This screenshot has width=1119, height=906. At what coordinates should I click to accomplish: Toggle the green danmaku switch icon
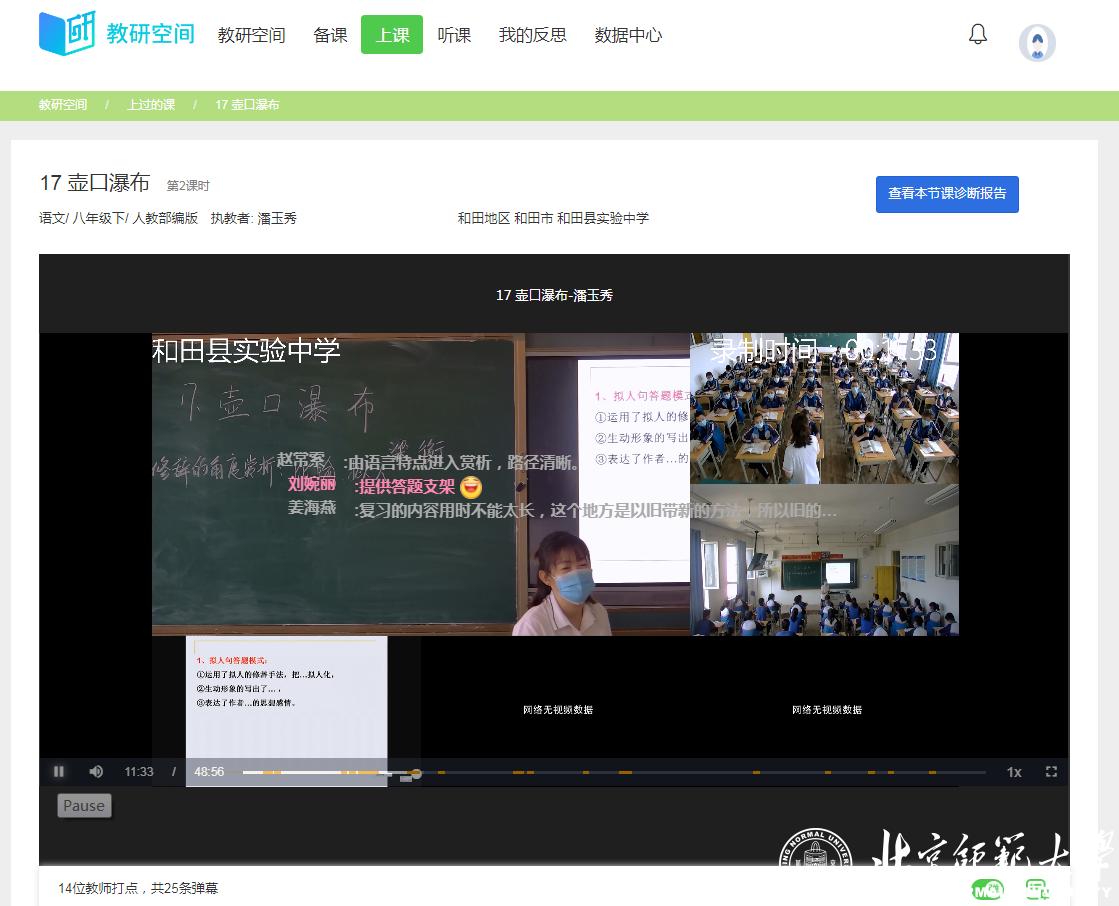[x=986, y=889]
